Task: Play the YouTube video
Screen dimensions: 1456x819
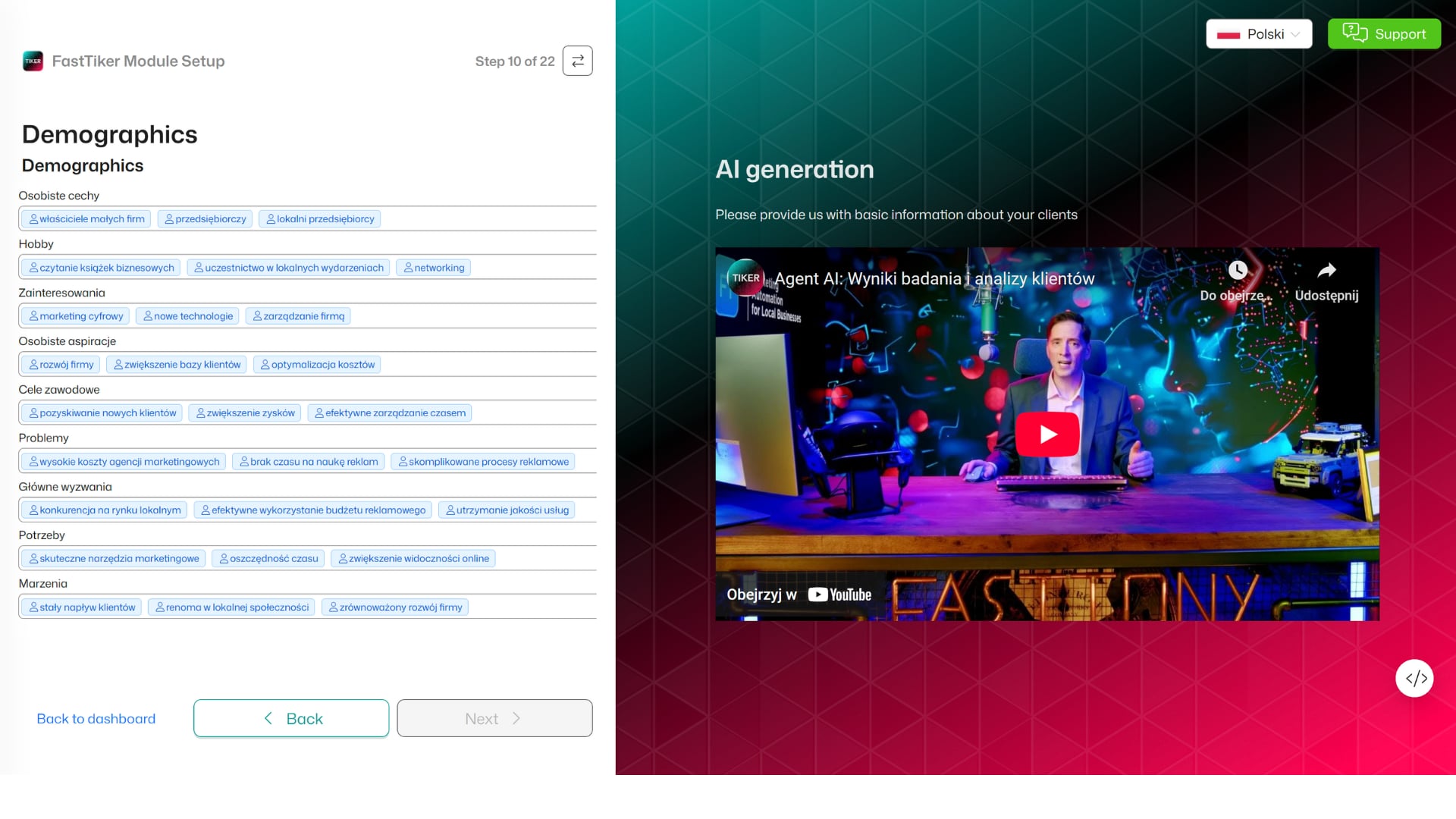Action: 1047,434
